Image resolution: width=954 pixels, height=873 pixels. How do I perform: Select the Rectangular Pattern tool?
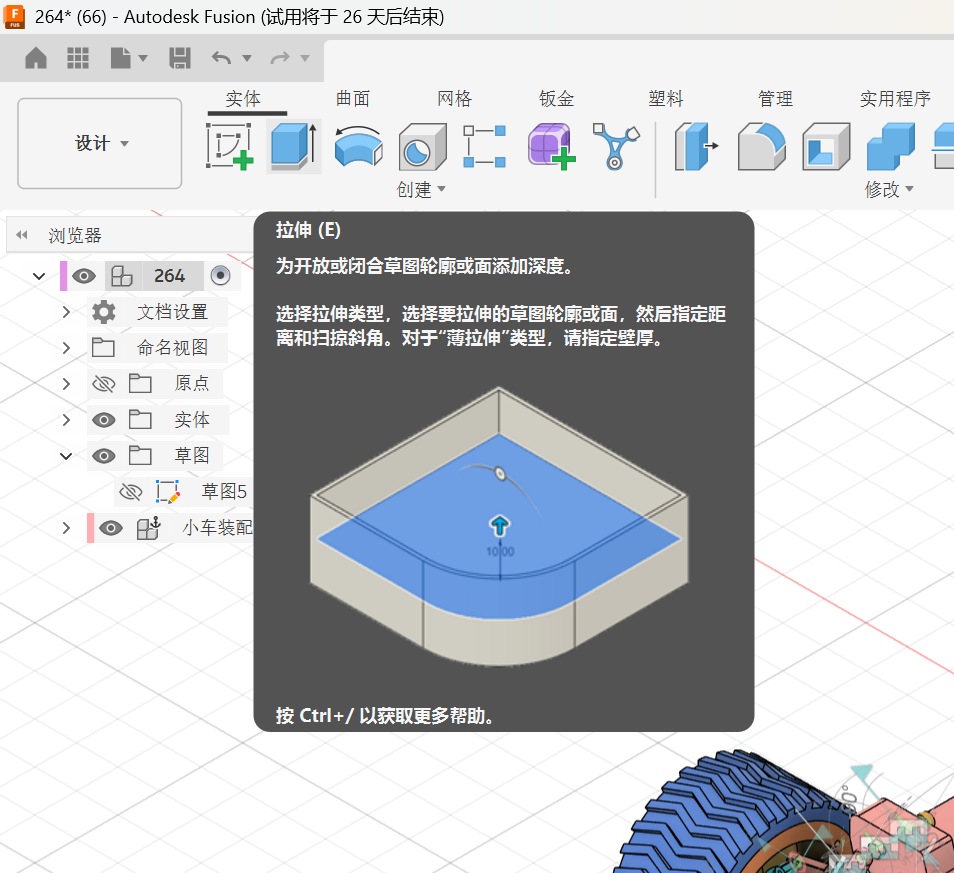tap(484, 147)
